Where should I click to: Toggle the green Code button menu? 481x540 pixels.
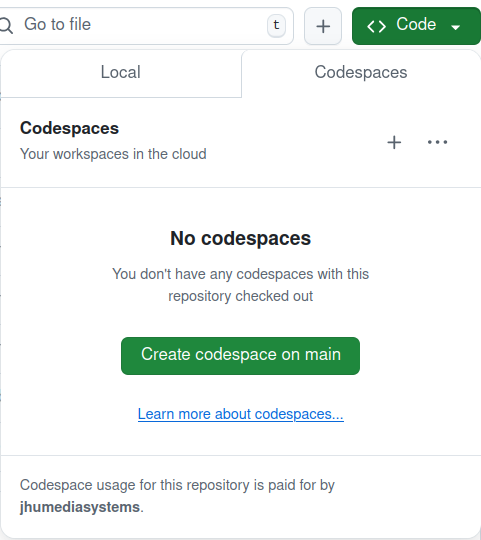point(416,26)
